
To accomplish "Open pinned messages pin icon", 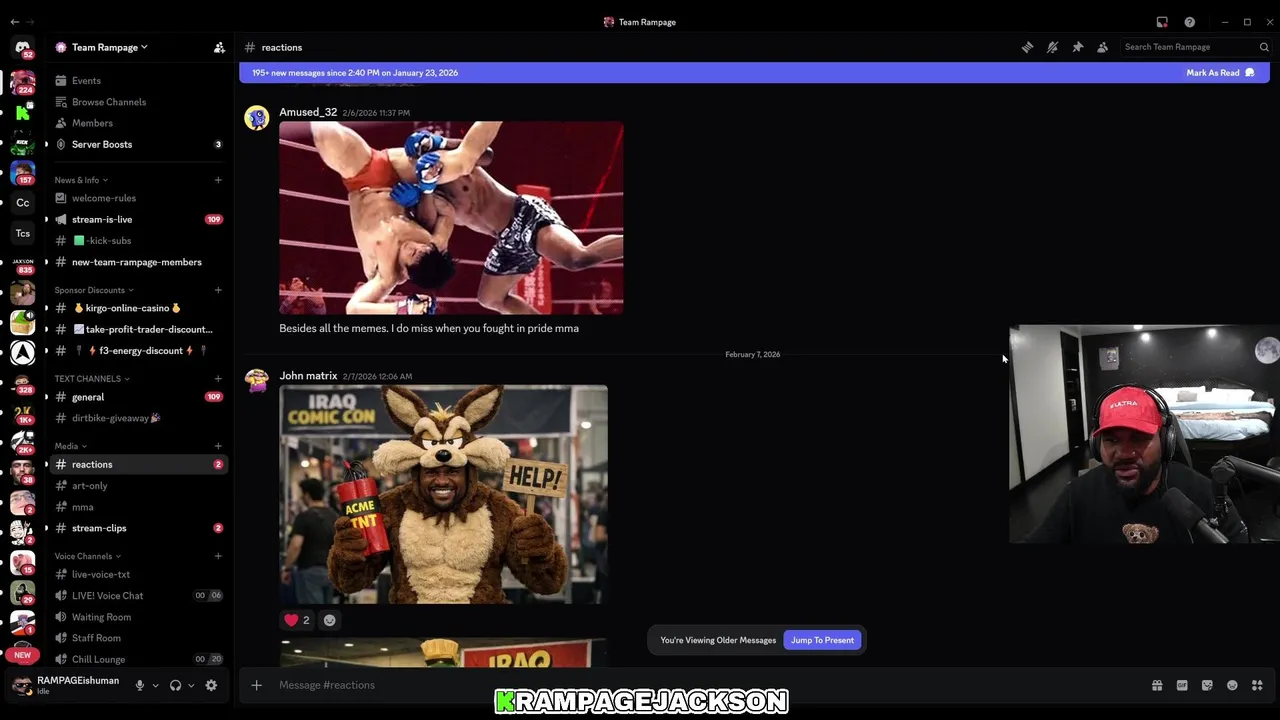I will (x=1077, y=47).
